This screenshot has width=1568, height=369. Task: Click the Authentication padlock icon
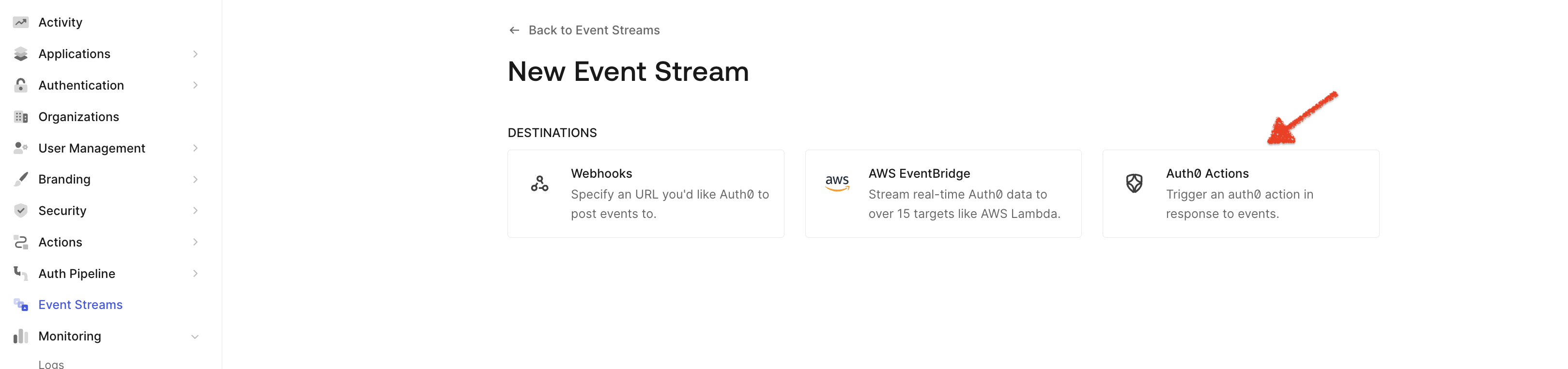click(x=21, y=85)
